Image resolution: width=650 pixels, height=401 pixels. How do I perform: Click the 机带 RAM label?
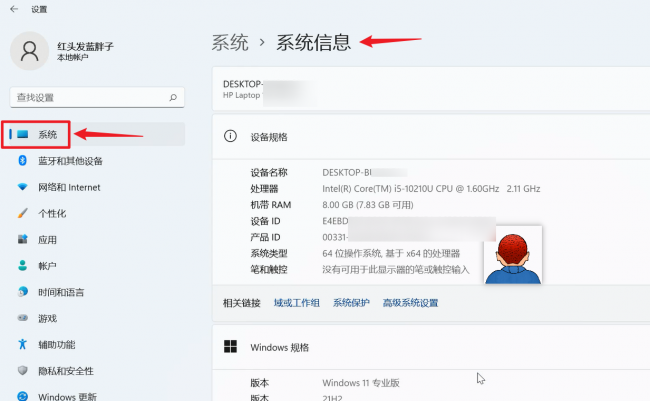271,205
